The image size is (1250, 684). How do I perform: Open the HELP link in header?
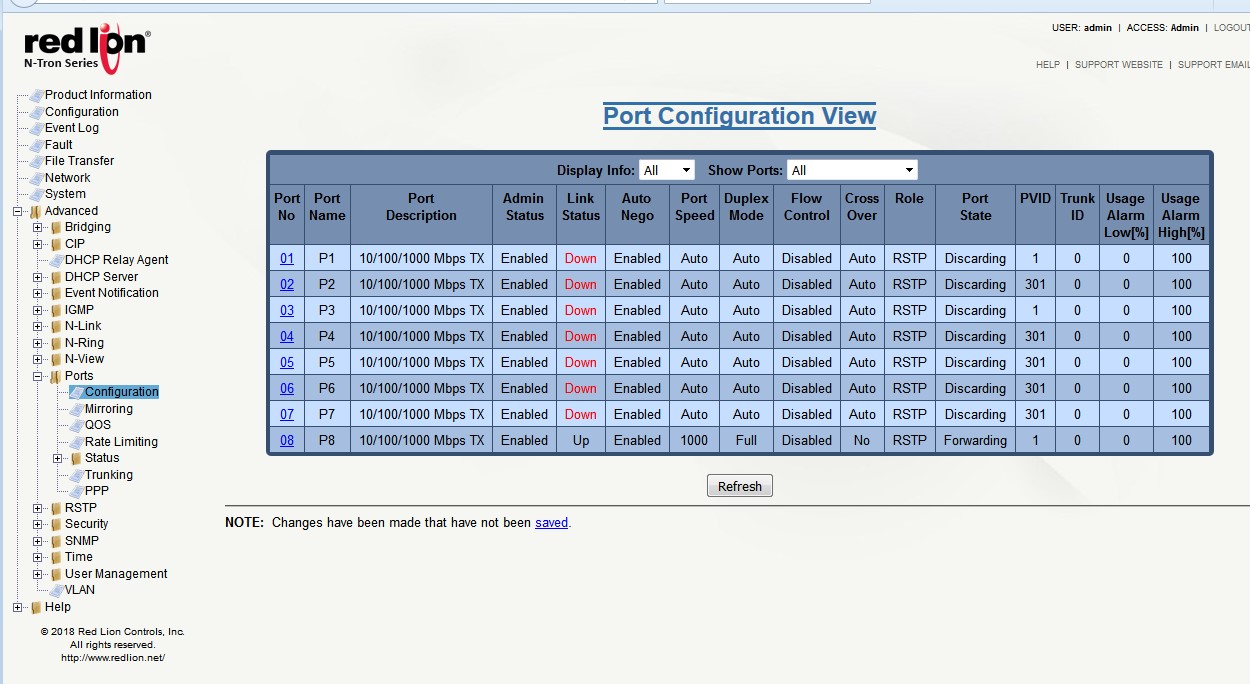click(1048, 65)
